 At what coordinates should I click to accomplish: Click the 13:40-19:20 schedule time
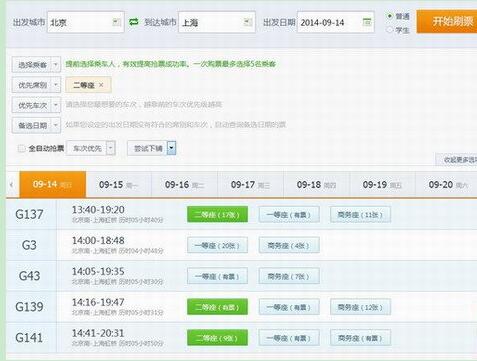click(98, 210)
